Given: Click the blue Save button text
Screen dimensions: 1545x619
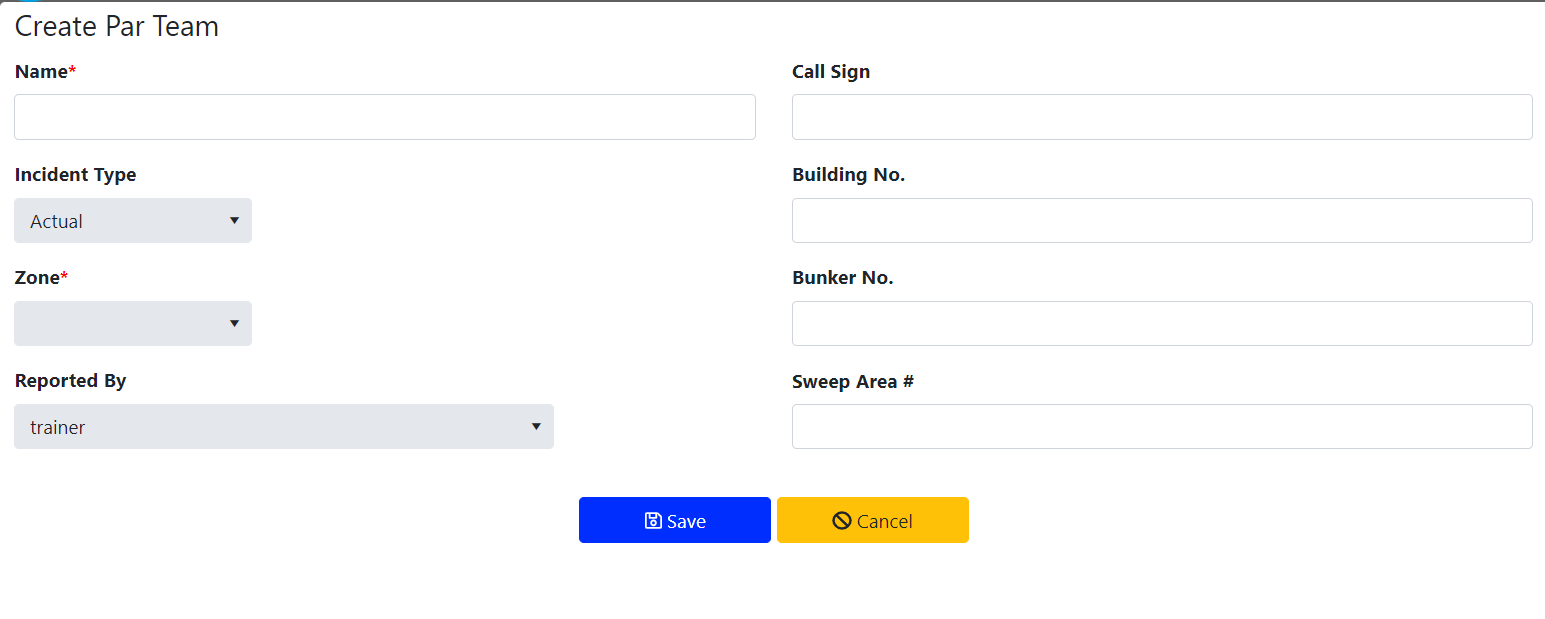Looking at the screenshot, I should click(686, 521).
